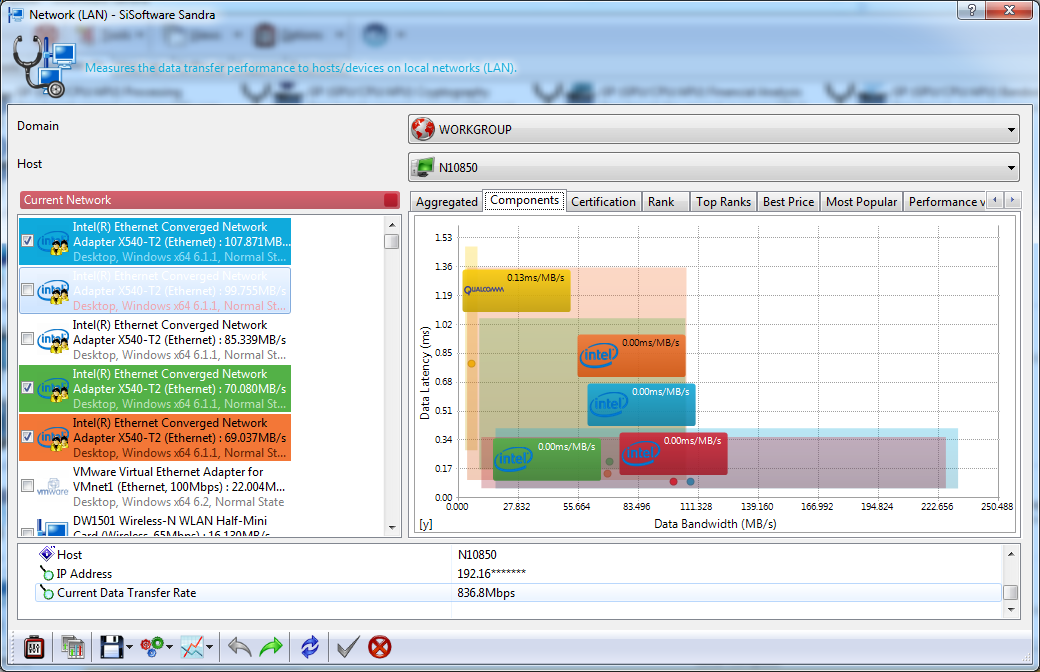Click the "IP Address" label
This screenshot has height=672, width=1040.
[84, 574]
